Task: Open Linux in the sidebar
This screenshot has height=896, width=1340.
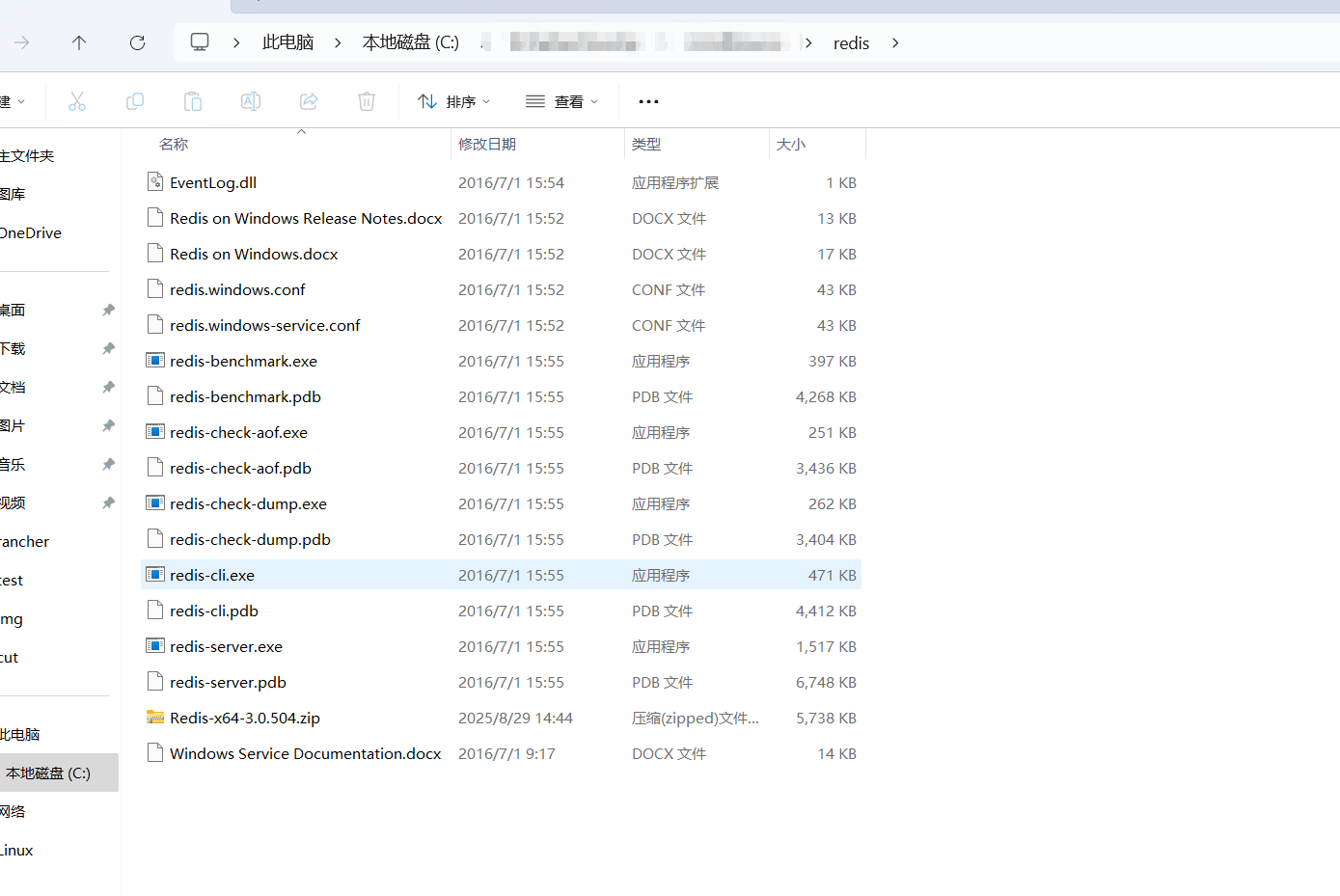Action: [17, 850]
